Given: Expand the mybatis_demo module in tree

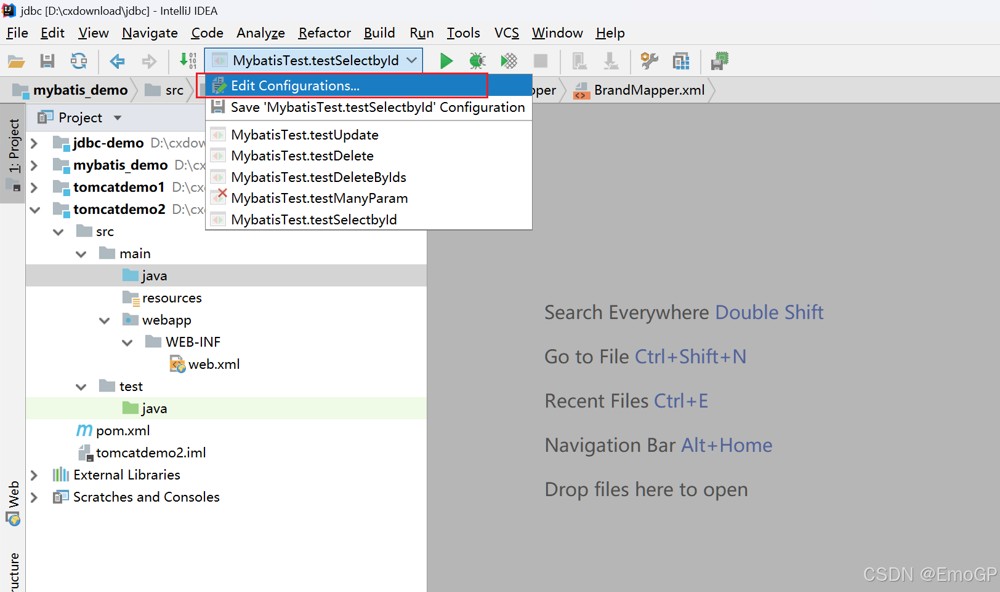Looking at the screenshot, I should [x=34, y=165].
